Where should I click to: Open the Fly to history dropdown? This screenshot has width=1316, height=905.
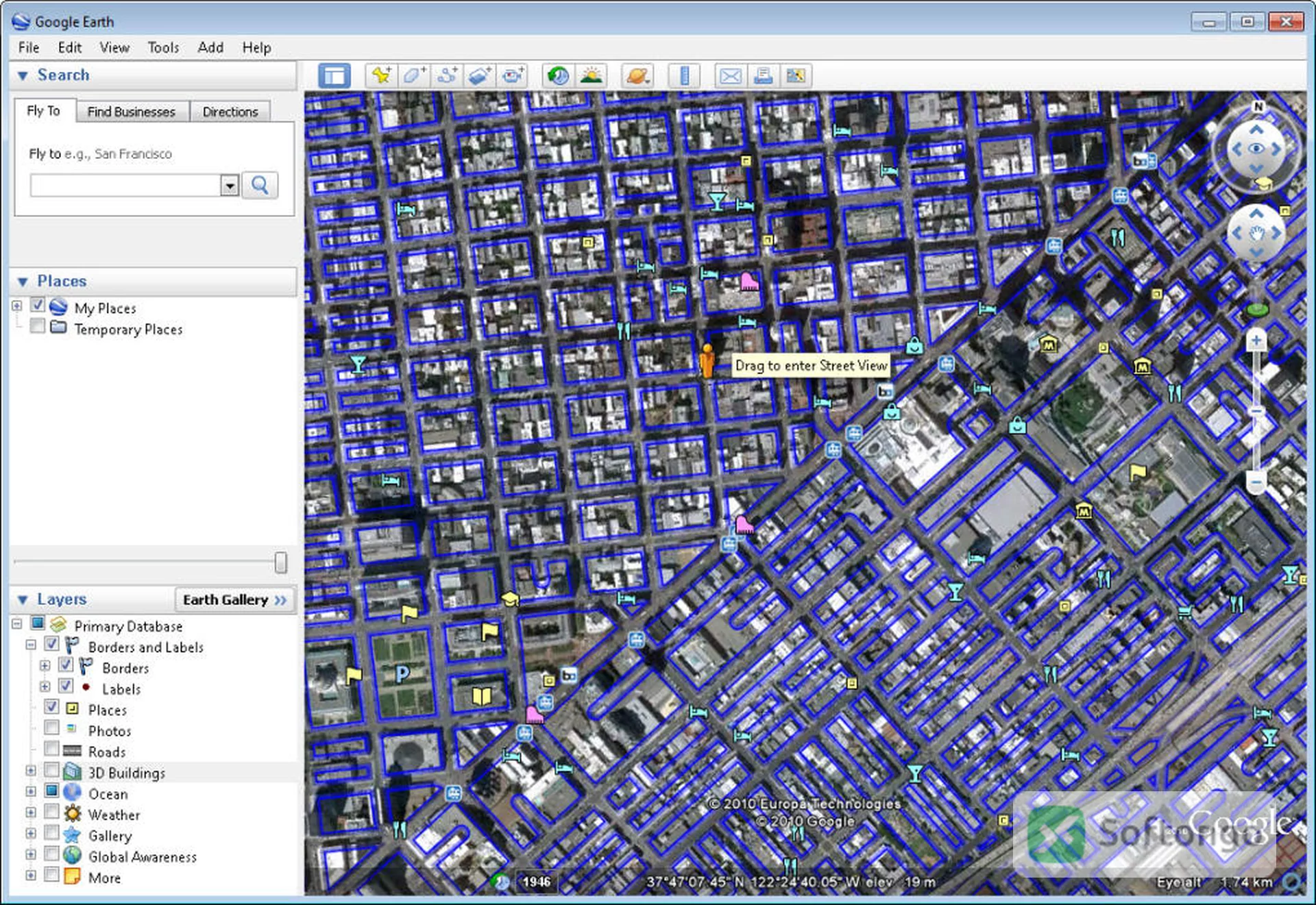[x=229, y=185]
